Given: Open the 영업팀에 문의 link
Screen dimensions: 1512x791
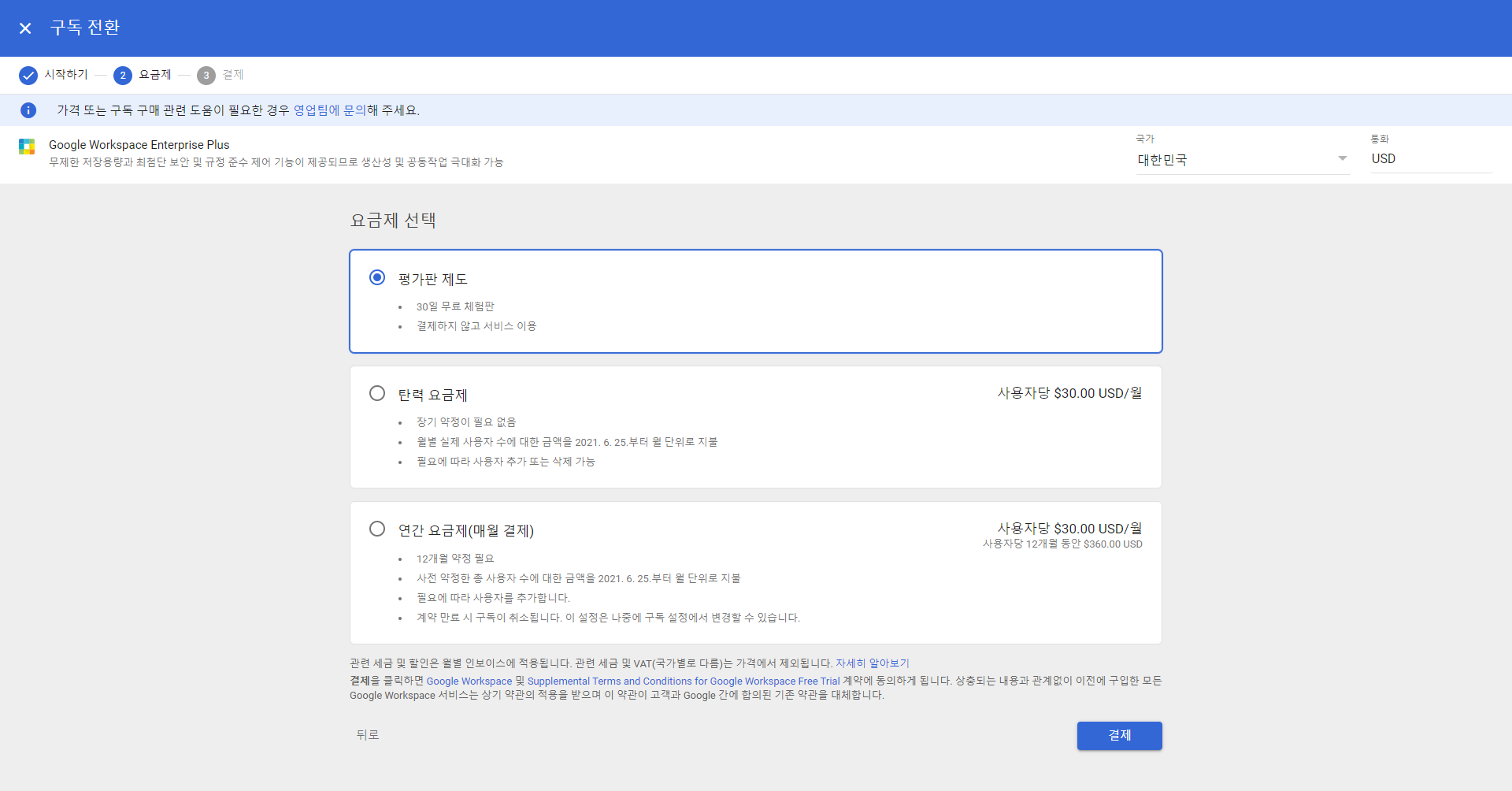Looking at the screenshot, I should 329,110.
